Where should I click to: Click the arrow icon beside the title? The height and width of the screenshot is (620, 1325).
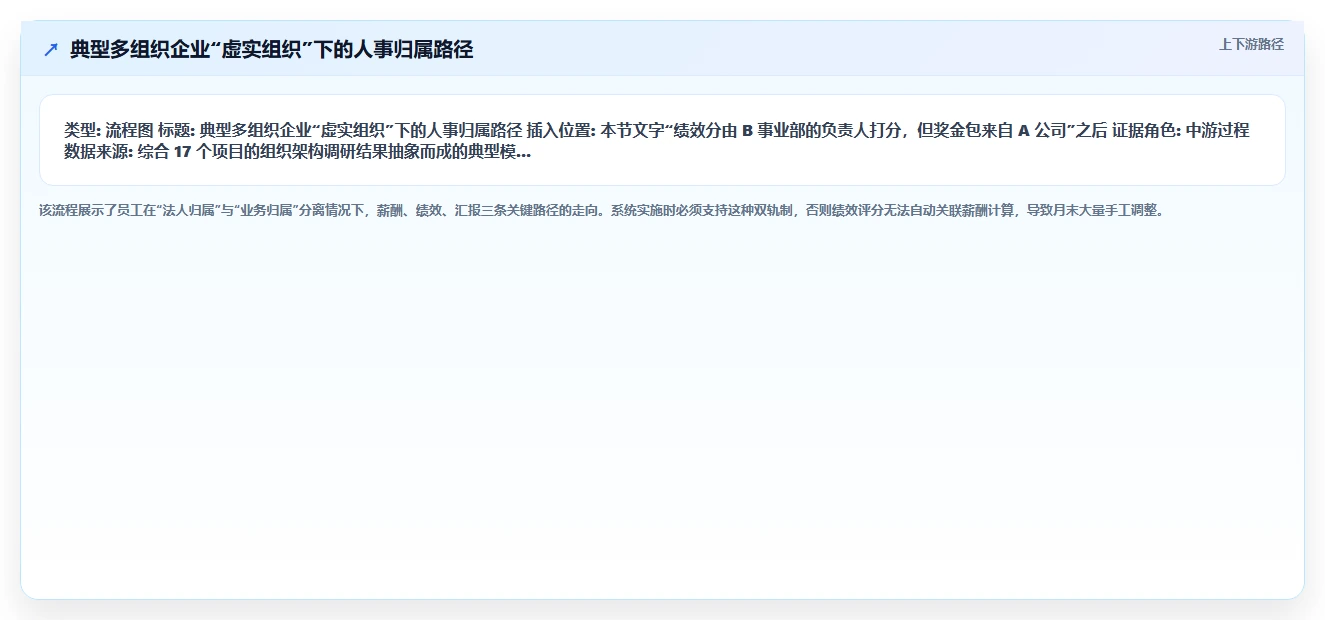coord(51,50)
